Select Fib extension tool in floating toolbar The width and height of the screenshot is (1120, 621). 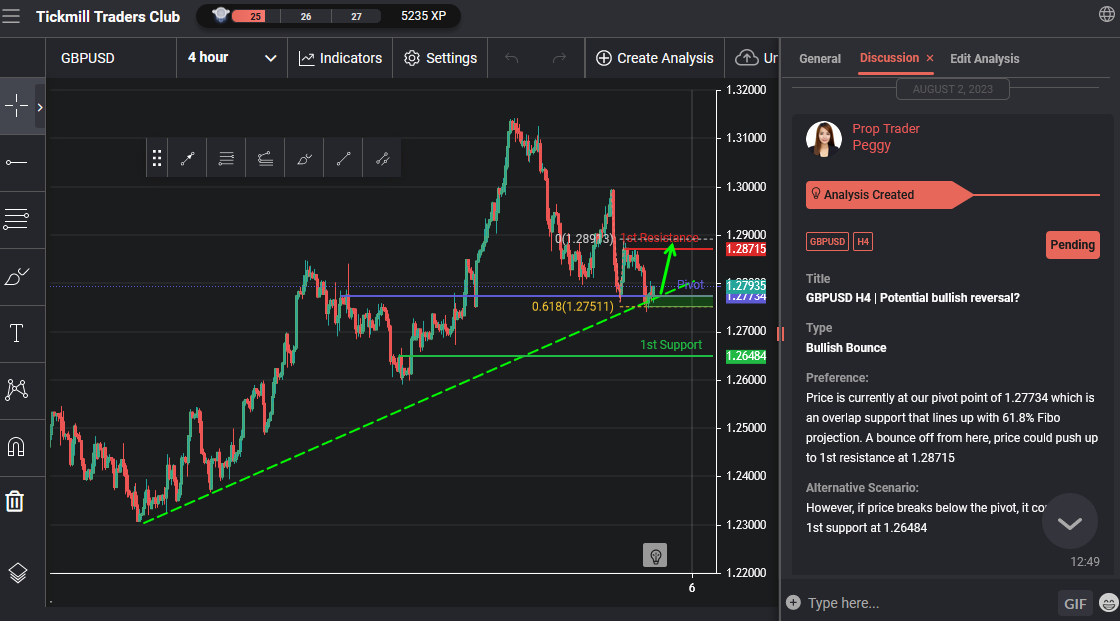click(265, 158)
